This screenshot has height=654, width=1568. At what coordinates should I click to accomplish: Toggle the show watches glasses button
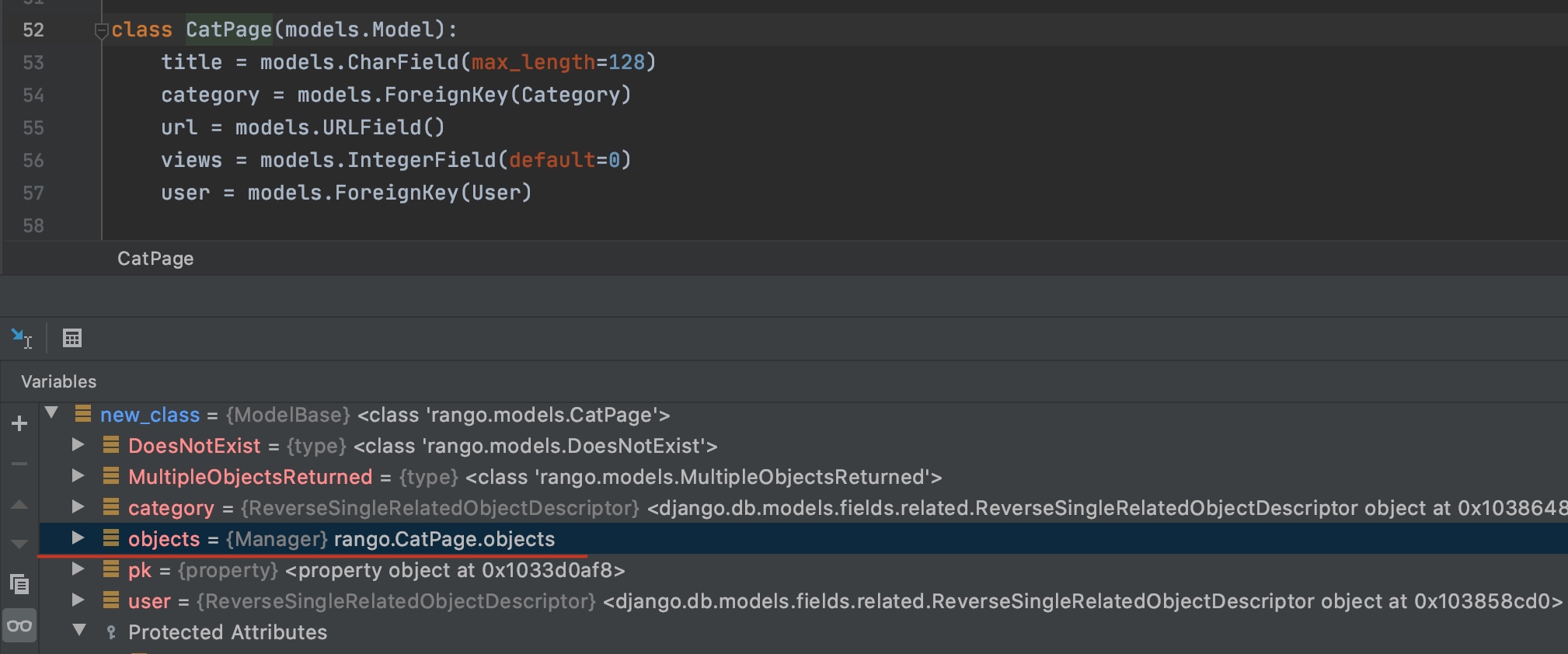[x=20, y=626]
